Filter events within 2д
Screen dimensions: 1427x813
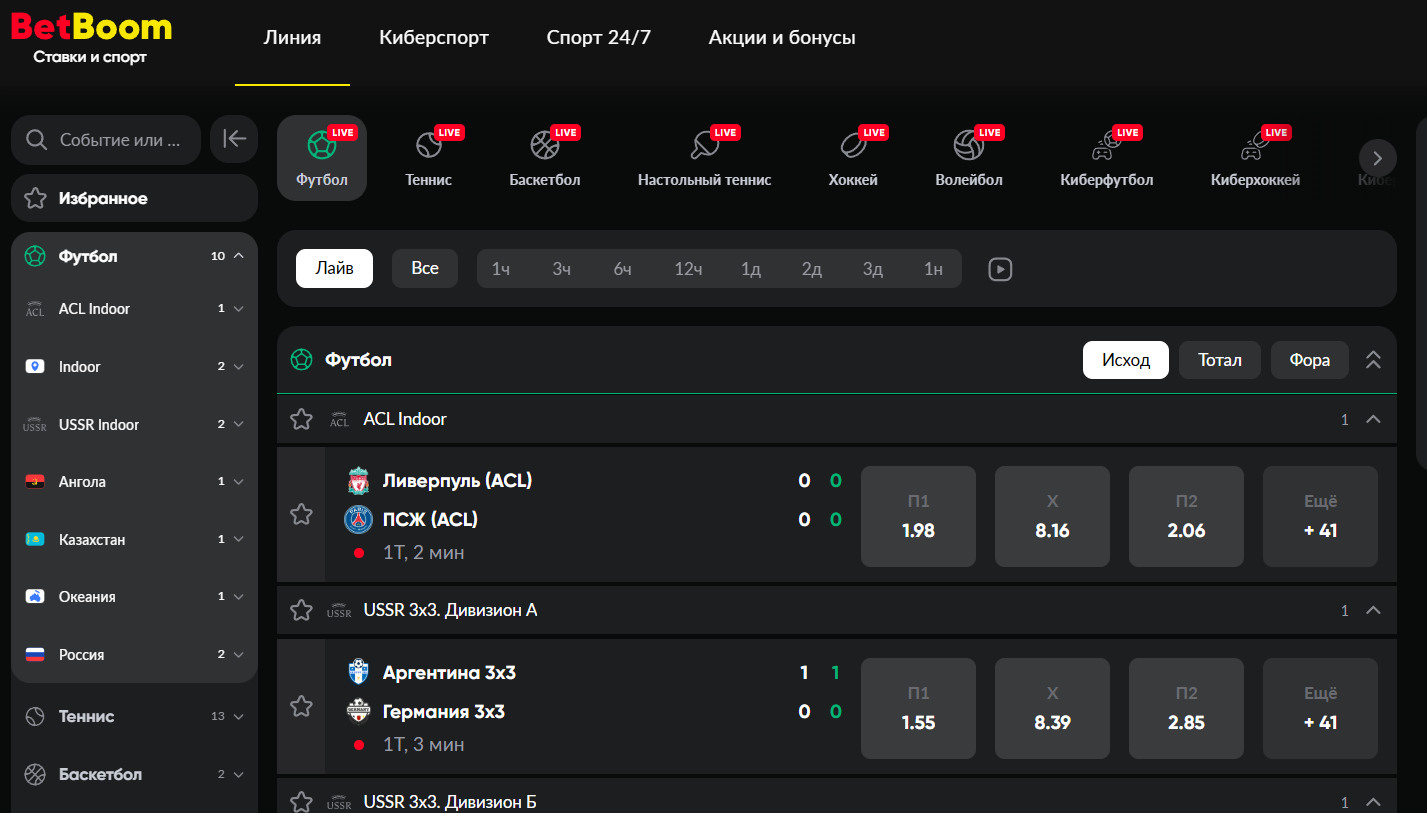[812, 269]
